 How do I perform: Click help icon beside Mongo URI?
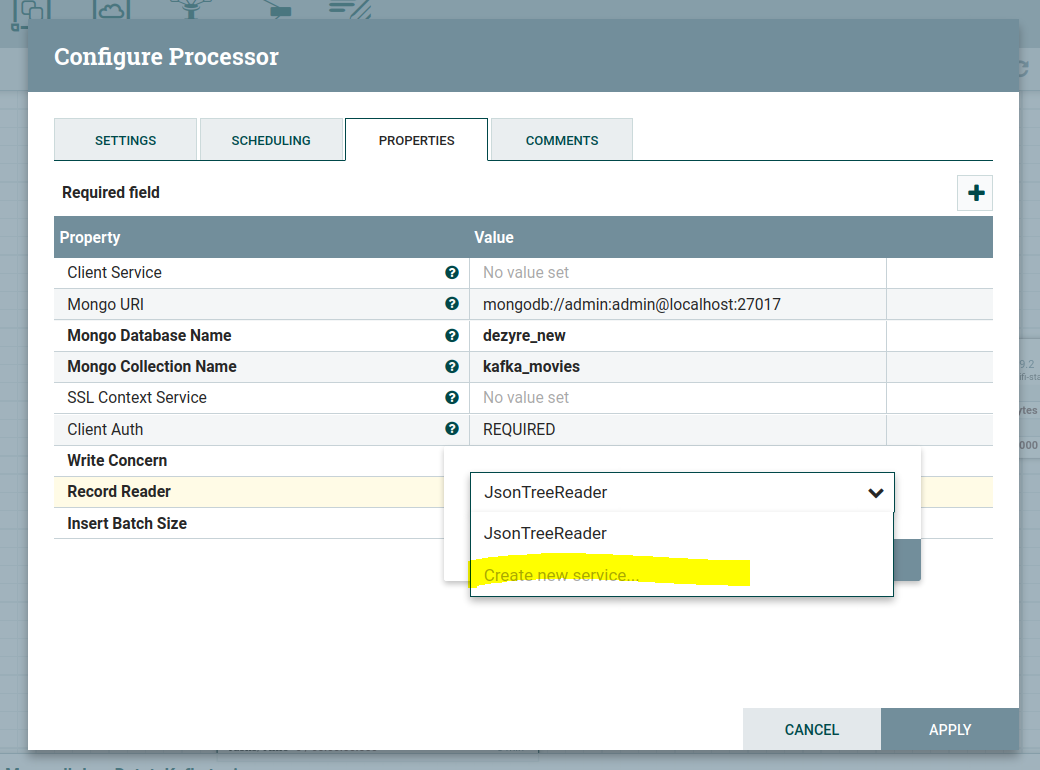[x=452, y=304]
